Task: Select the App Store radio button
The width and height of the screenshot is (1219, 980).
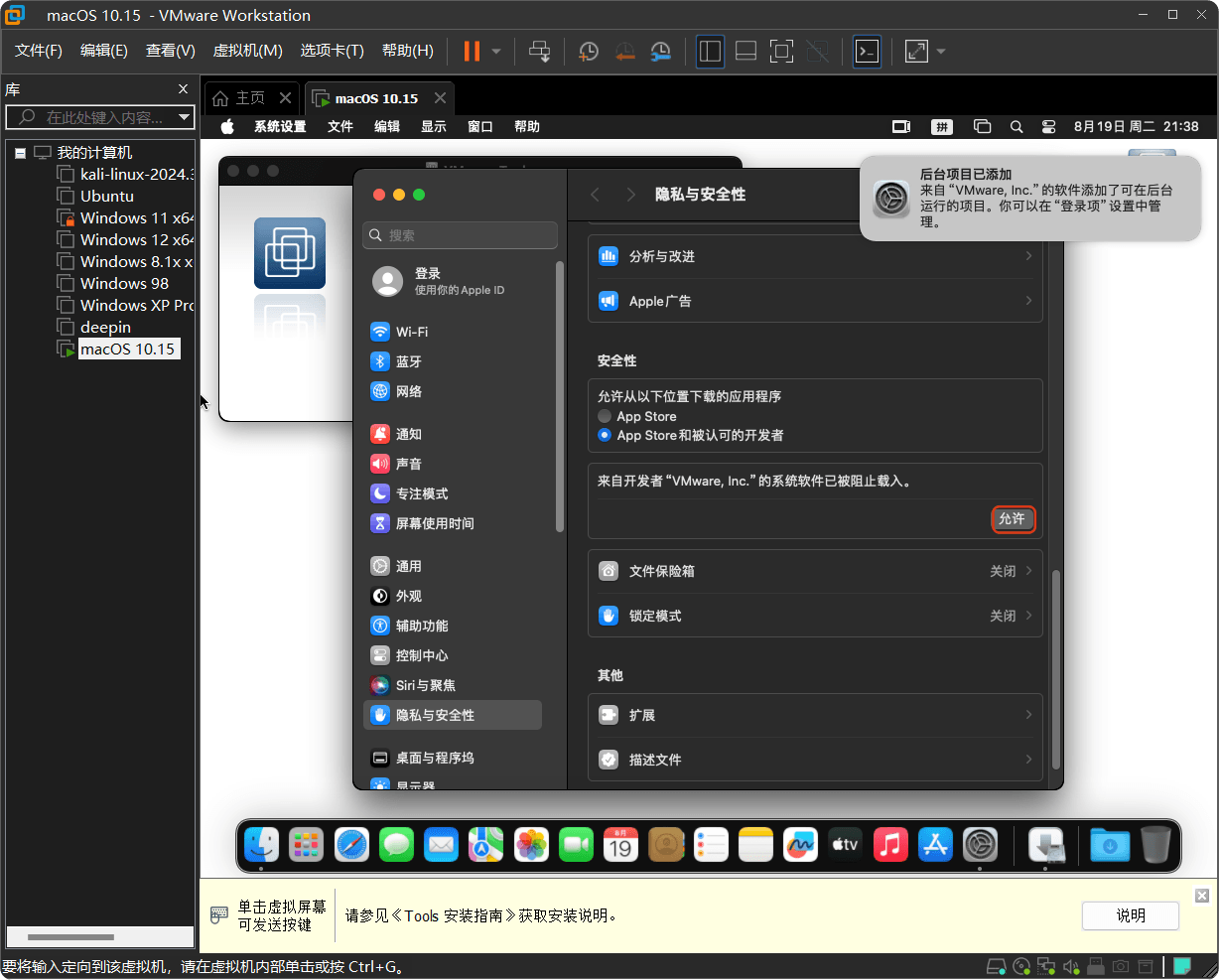Action: point(605,416)
